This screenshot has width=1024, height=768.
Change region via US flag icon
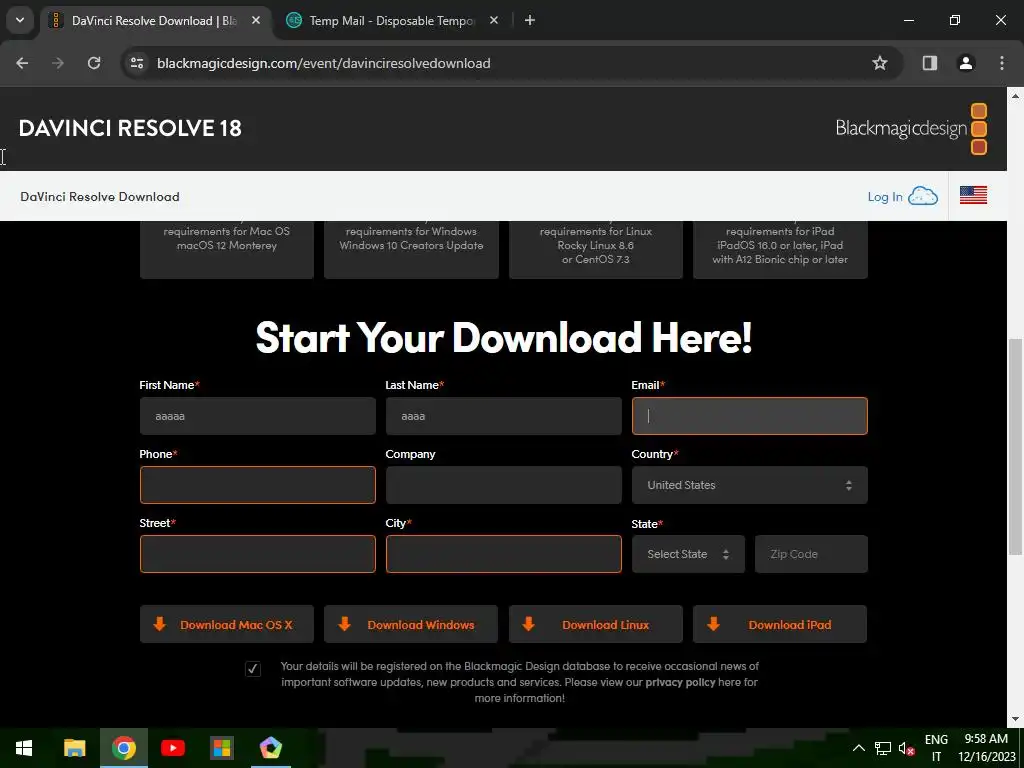click(x=973, y=195)
